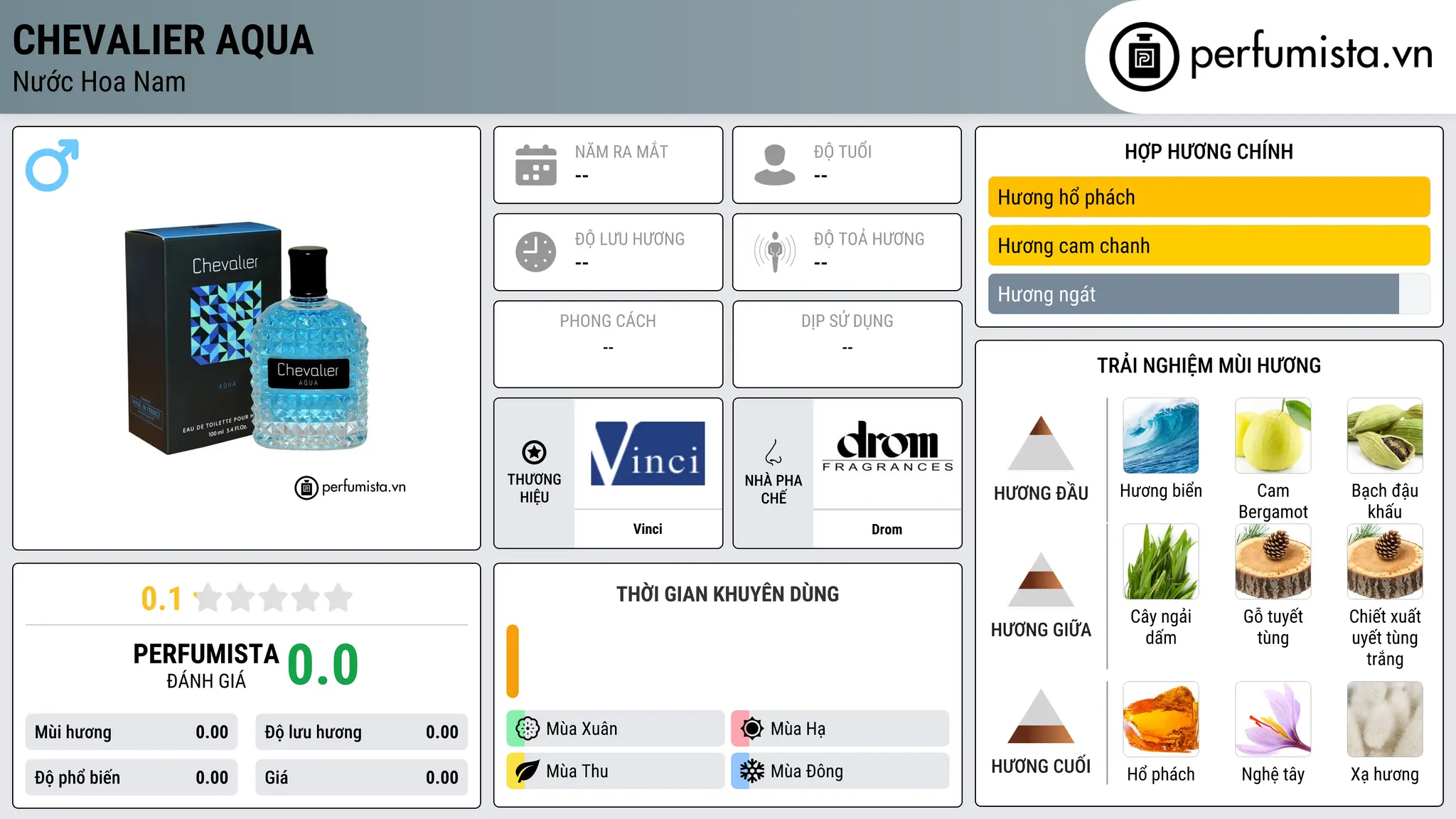Select the Hương biển wave image
Screen dimensions: 1456x819
coord(1161,436)
